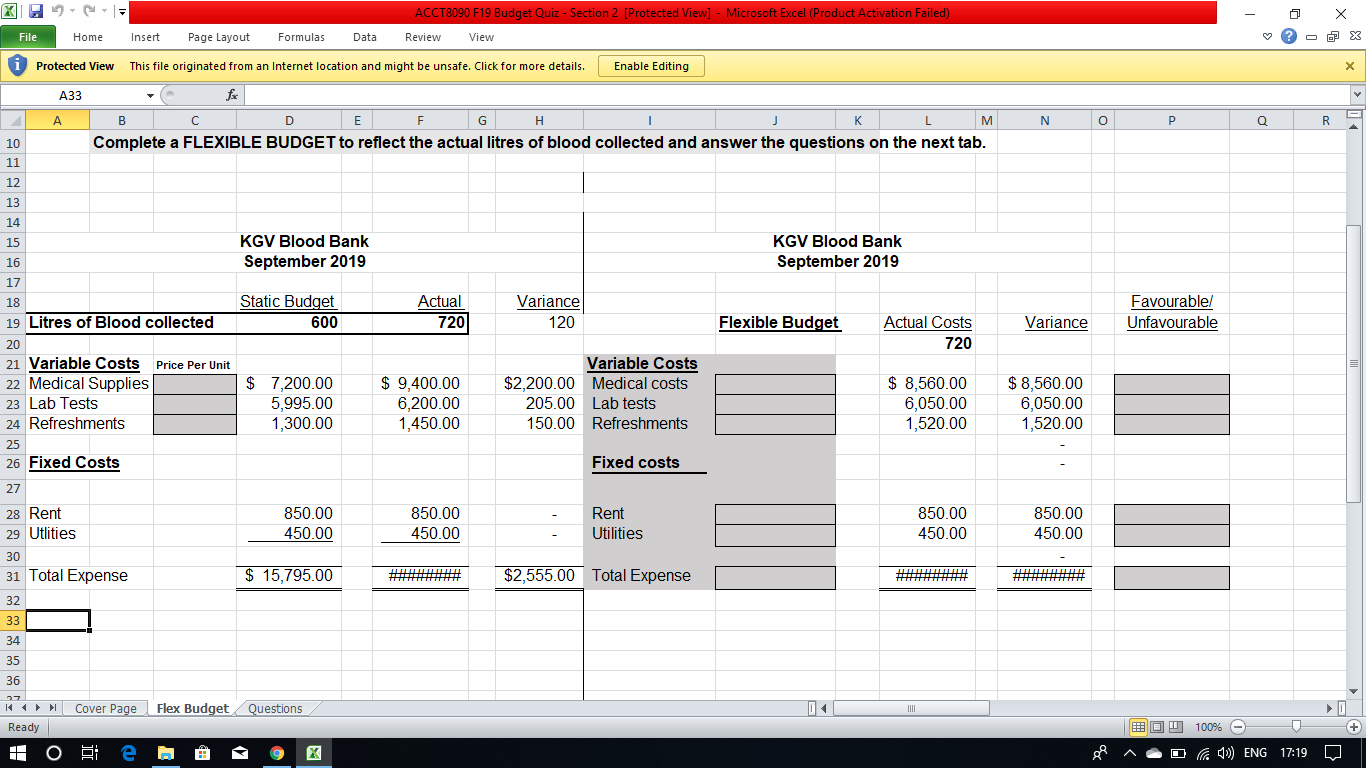Switch to the Questions sheet tab
This screenshot has width=1366, height=768.
(x=275, y=708)
